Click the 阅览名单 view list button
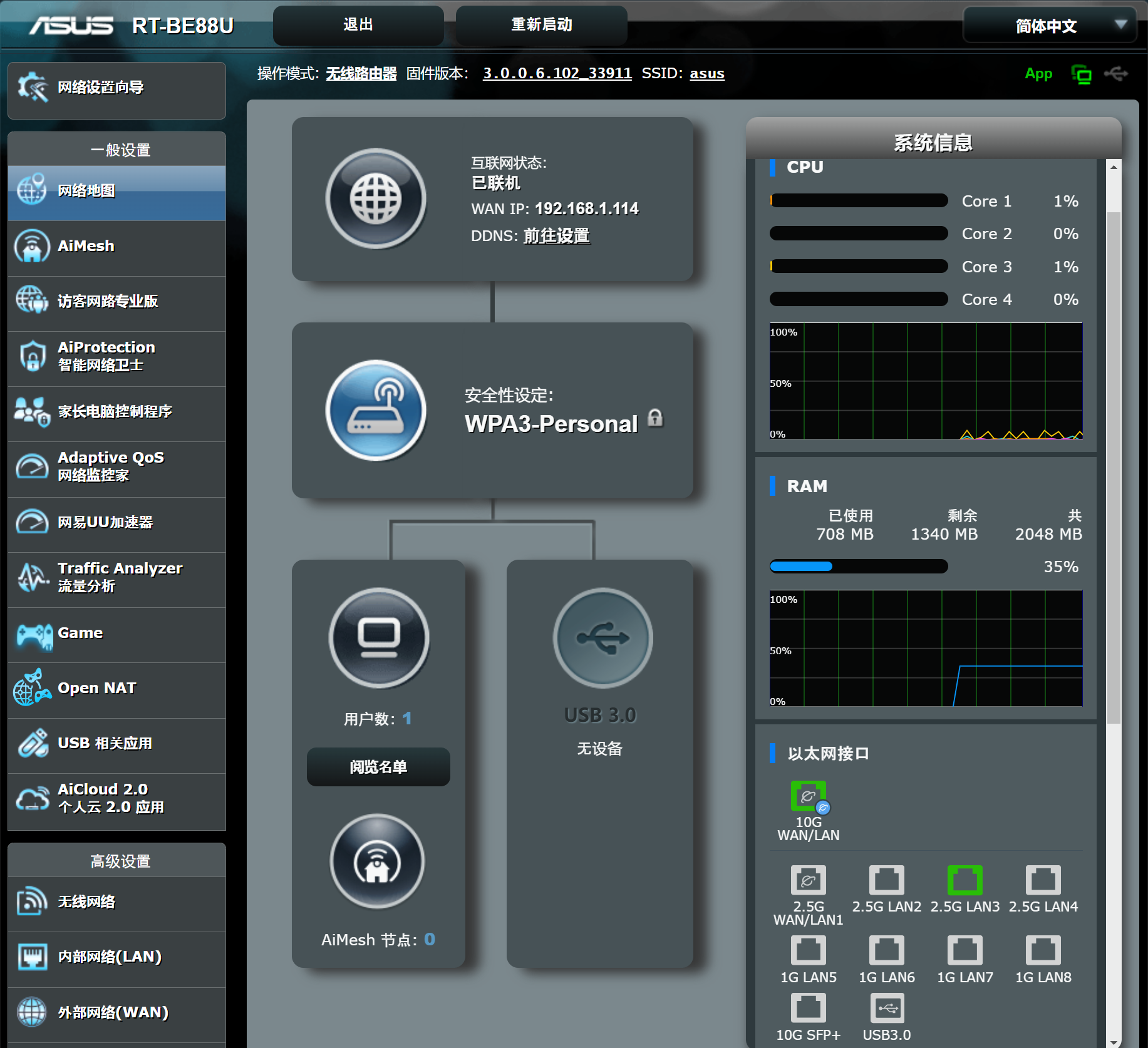This screenshot has width=1148, height=1048. coord(378,767)
